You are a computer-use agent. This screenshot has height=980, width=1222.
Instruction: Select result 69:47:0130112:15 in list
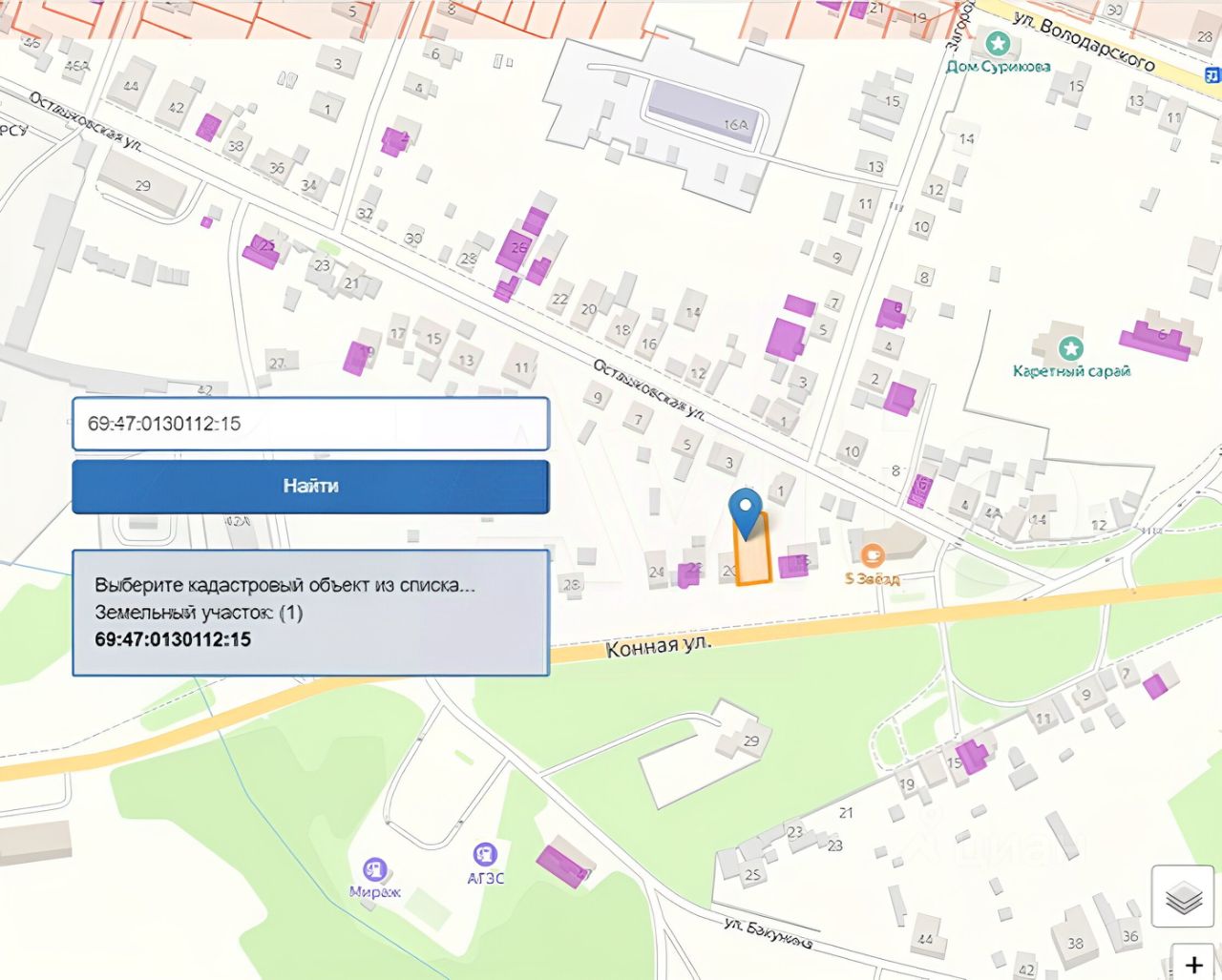173,639
